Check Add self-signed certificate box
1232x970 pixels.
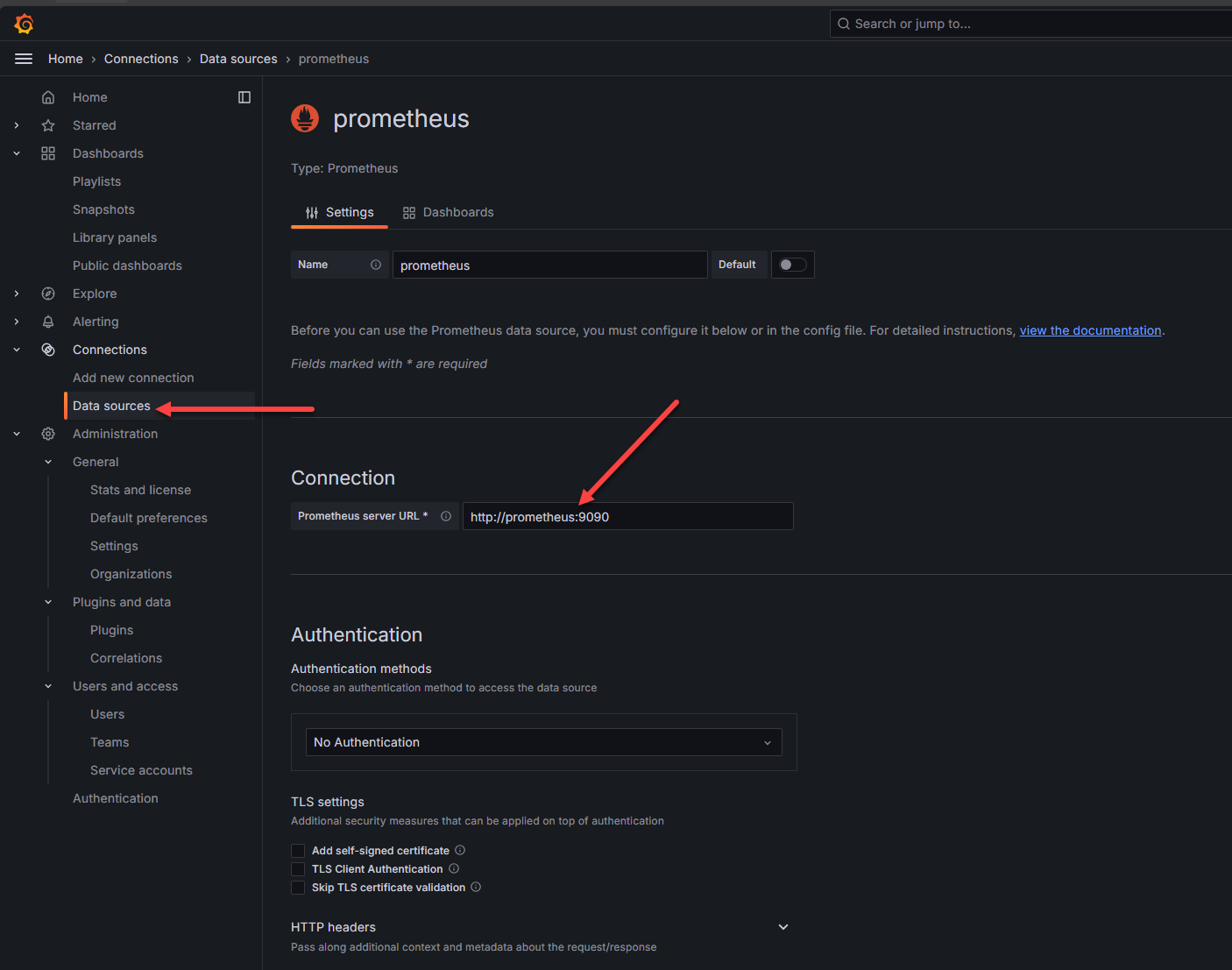(x=298, y=851)
